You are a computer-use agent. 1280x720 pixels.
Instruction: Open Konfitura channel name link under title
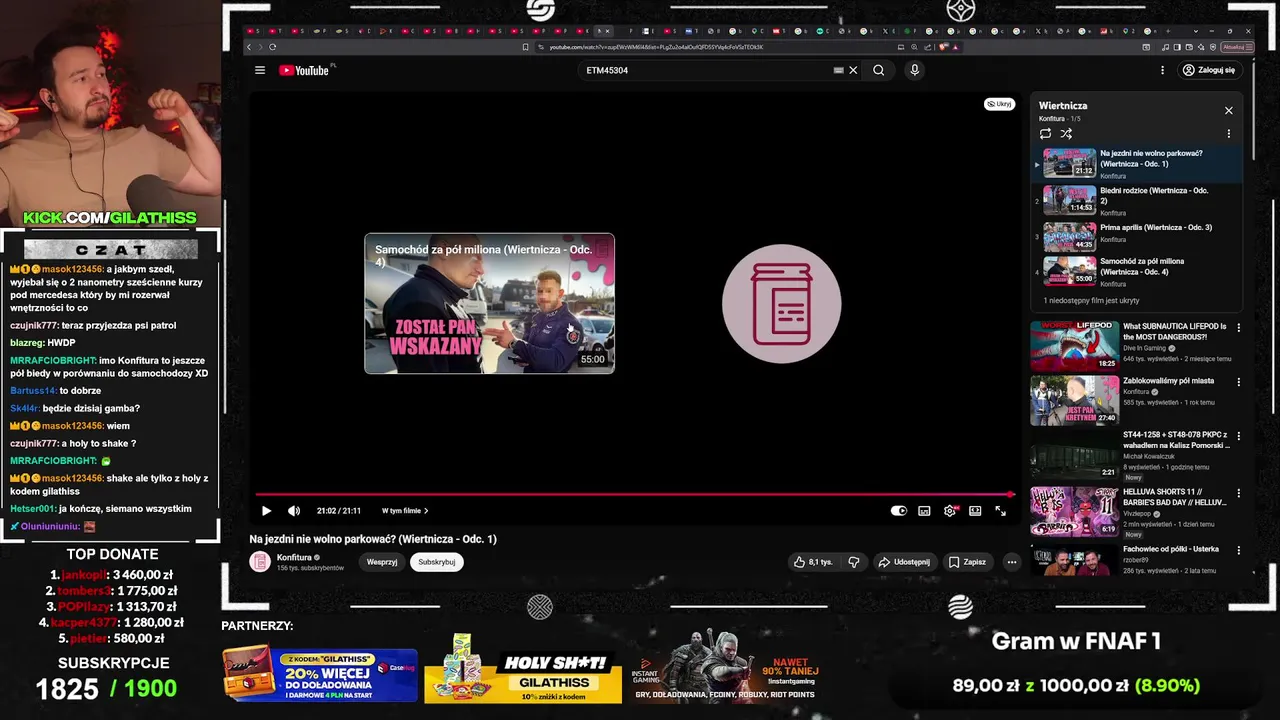pos(294,557)
